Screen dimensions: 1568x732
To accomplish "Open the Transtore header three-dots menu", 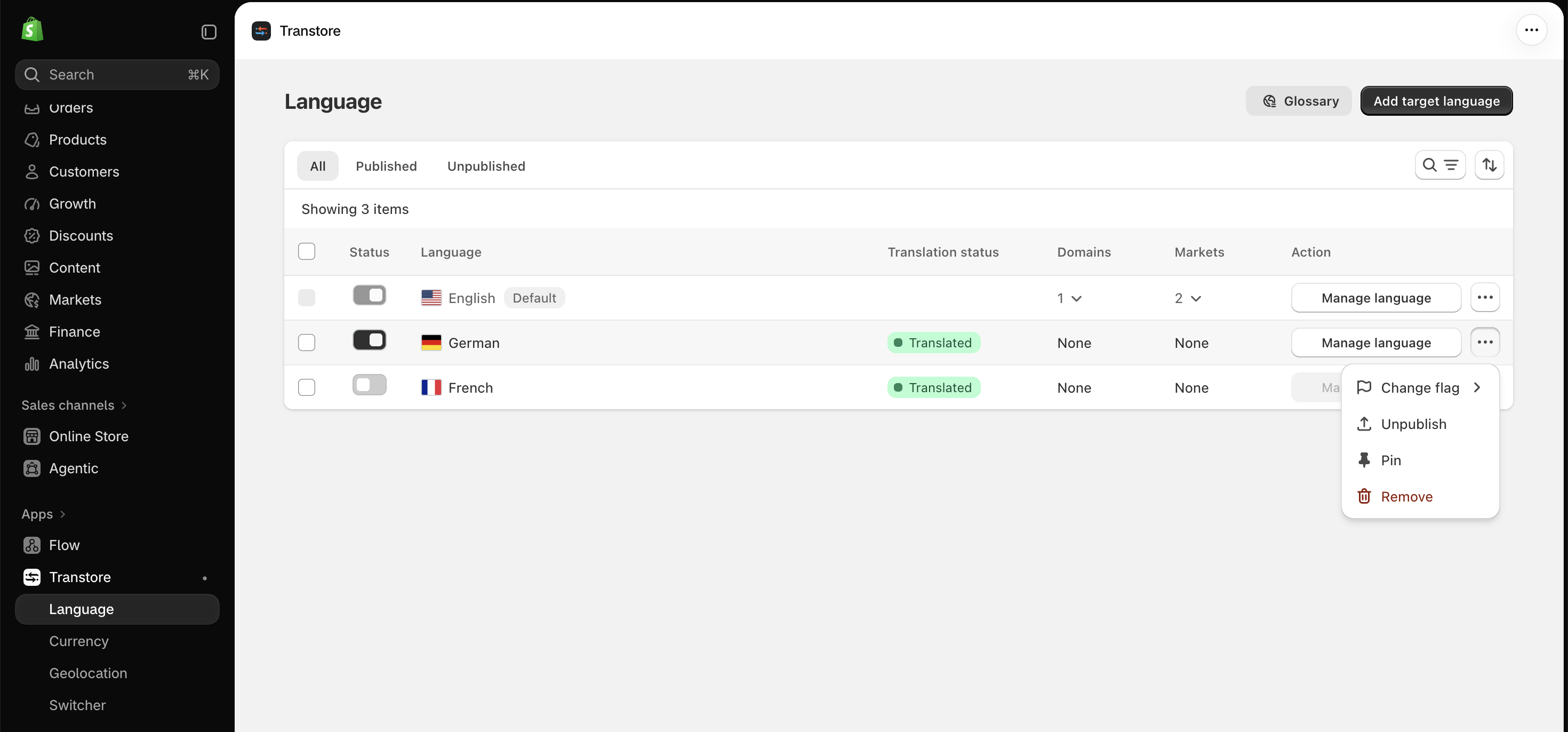I will tap(1532, 30).
